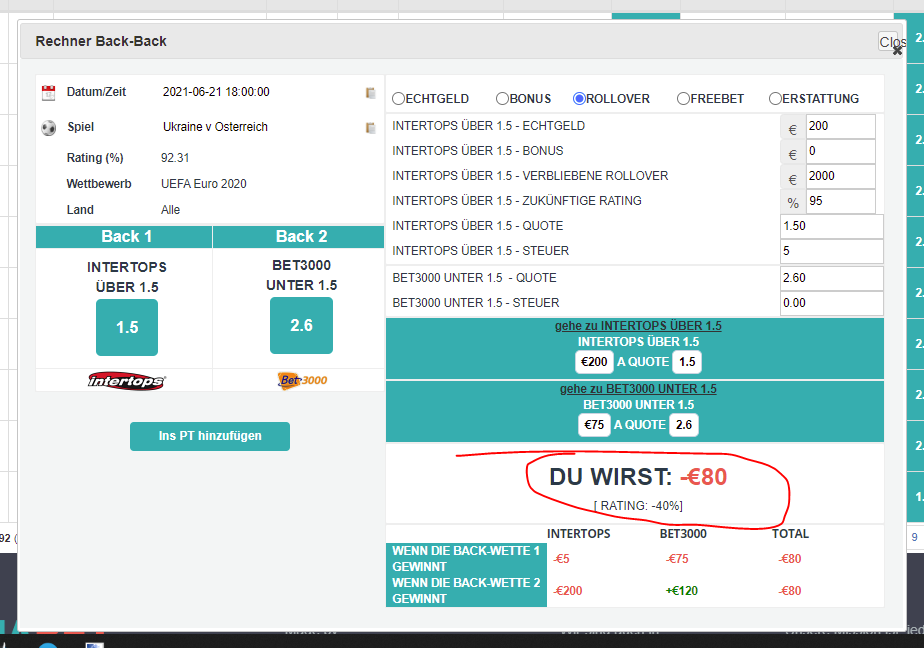Click the calendar icon beside Datum/Zeit
This screenshot has width=924, height=648.
[48, 92]
